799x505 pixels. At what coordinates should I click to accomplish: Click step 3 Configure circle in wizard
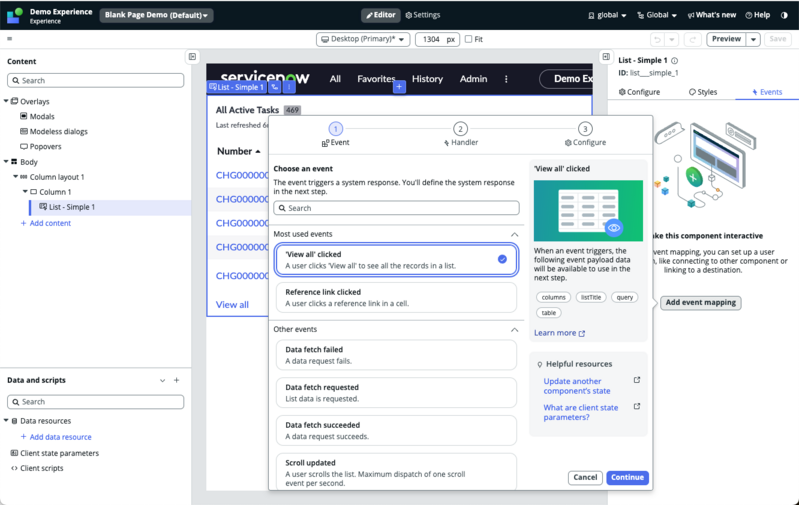click(585, 129)
